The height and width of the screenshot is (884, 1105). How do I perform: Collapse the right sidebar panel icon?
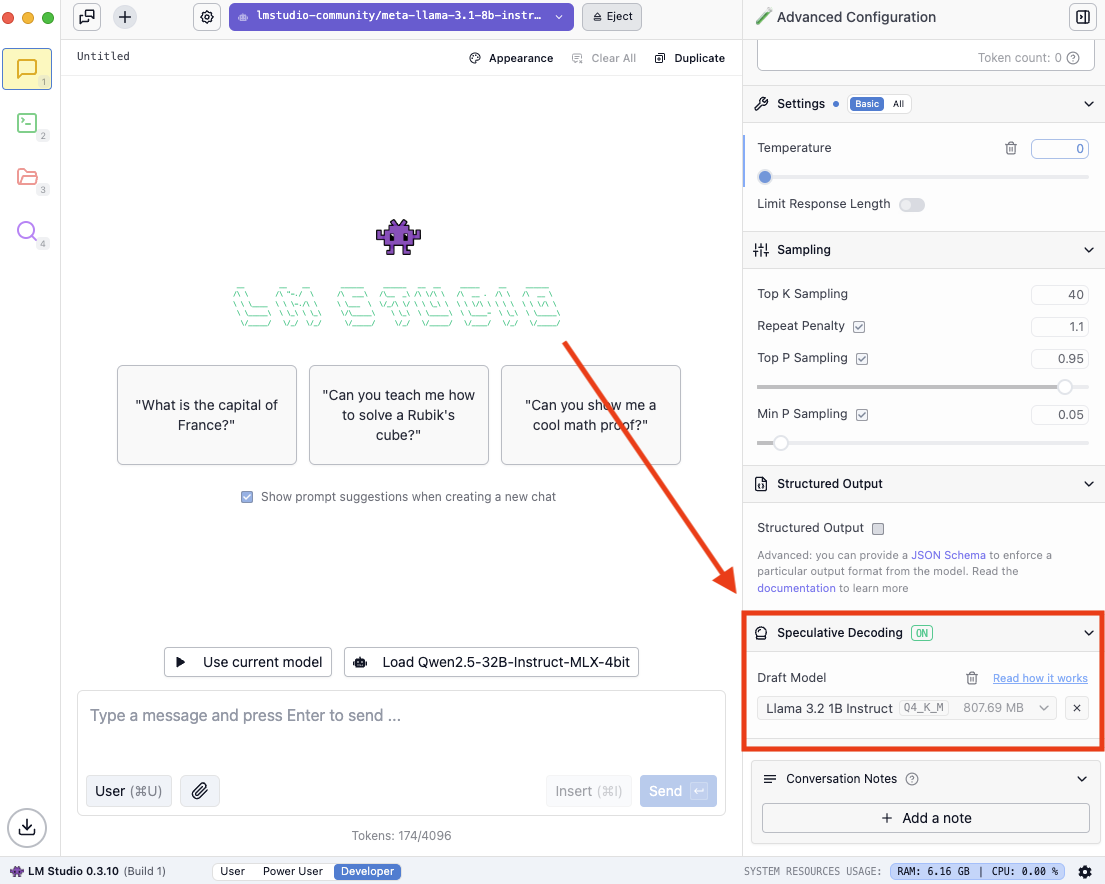[x=1082, y=17]
